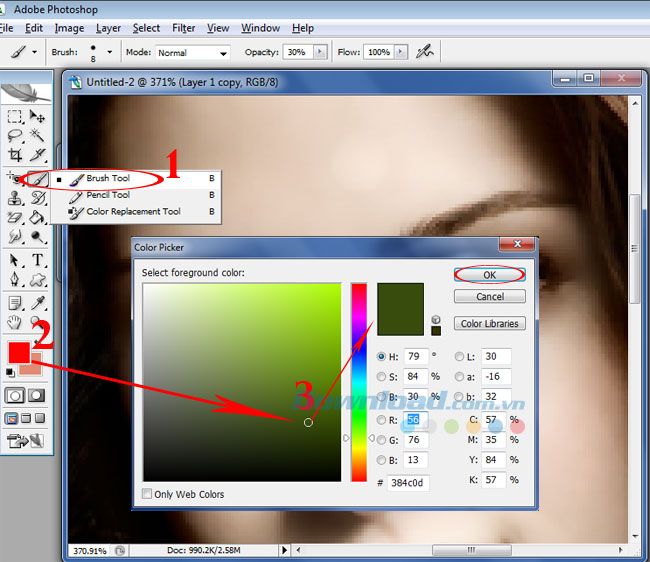Select the G green radio button

(x=381, y=440)
